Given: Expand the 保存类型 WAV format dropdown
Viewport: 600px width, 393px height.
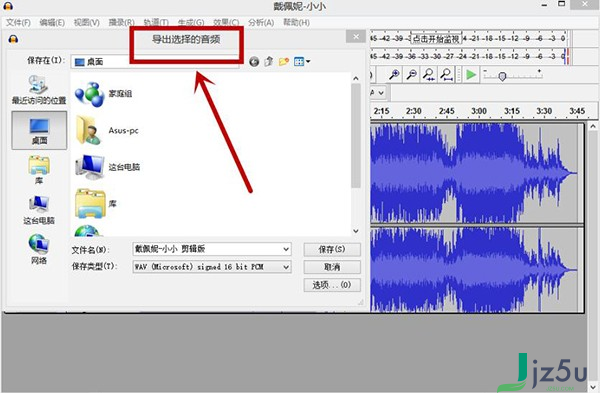Looking at the screenshot, I should [286, 267].
